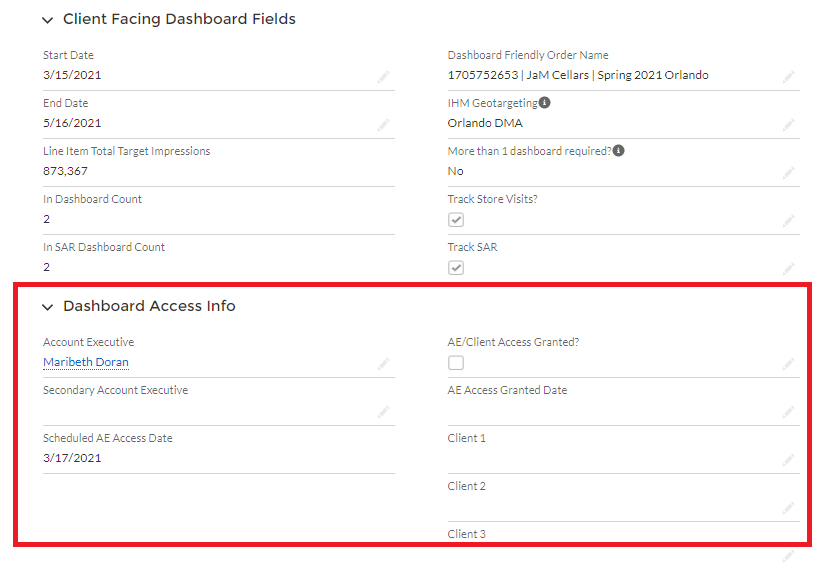
Task: Toggle the Track SAR checkbox
Action: pyautogui.click(x=456, y=268)
